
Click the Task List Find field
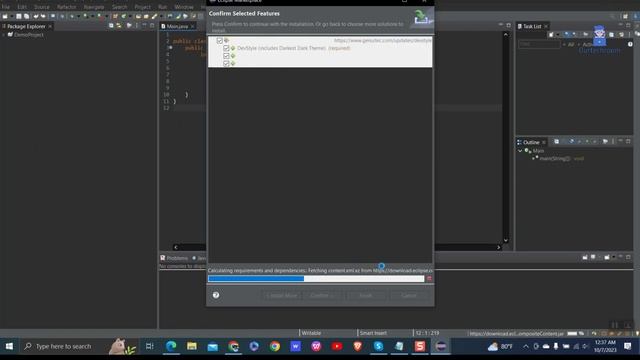click(539, 44)
